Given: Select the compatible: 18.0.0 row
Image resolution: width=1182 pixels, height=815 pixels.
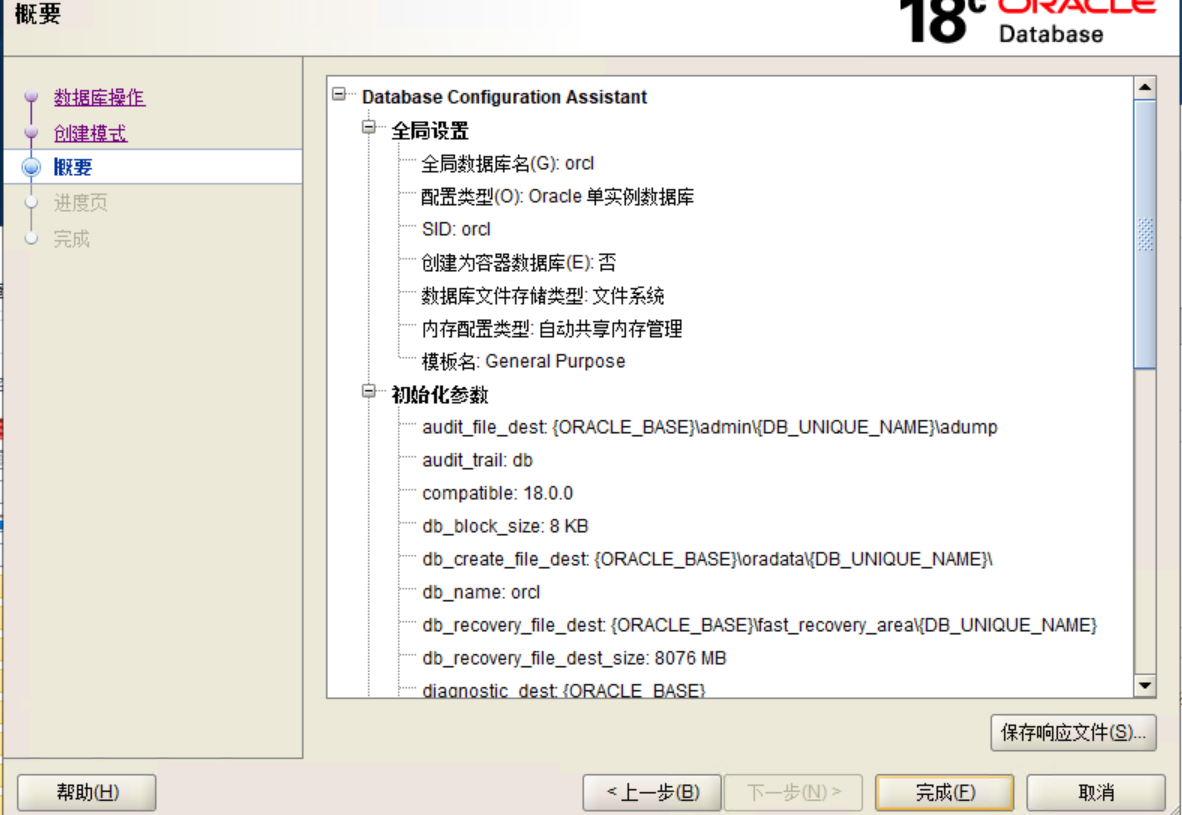Looking at the screenshot, I should pyautogui.click(x=498, y=494).
